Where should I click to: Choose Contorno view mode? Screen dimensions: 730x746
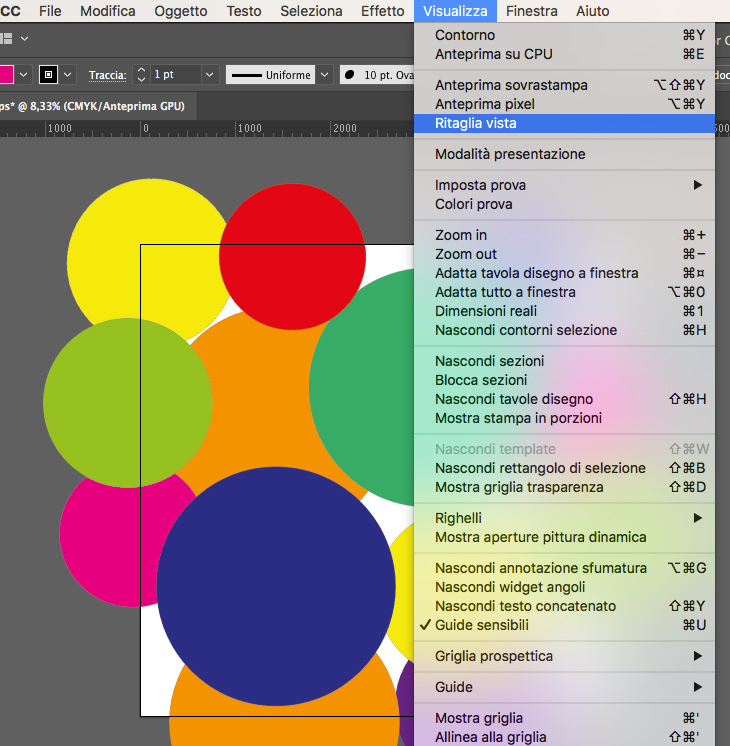point(564,35)
